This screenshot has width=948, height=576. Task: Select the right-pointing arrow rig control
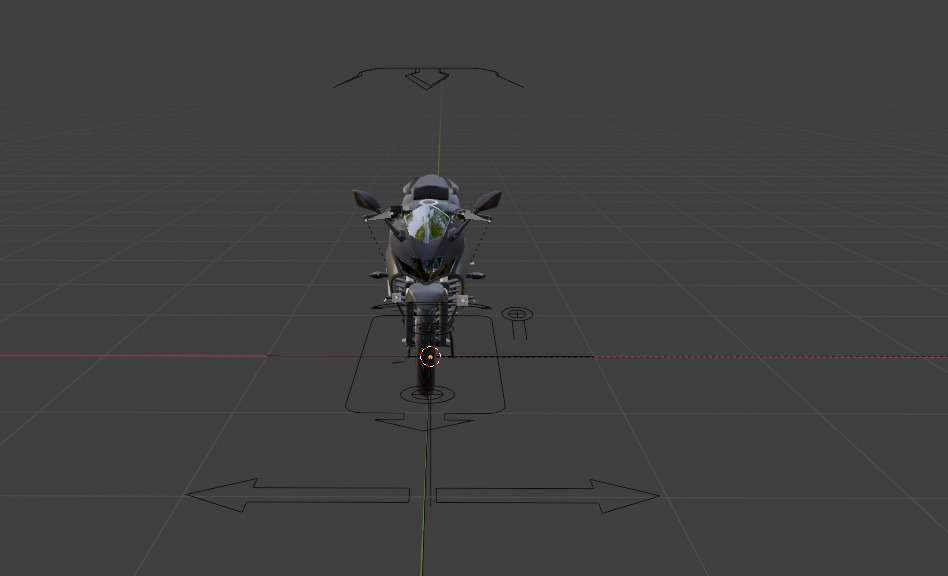547,496
